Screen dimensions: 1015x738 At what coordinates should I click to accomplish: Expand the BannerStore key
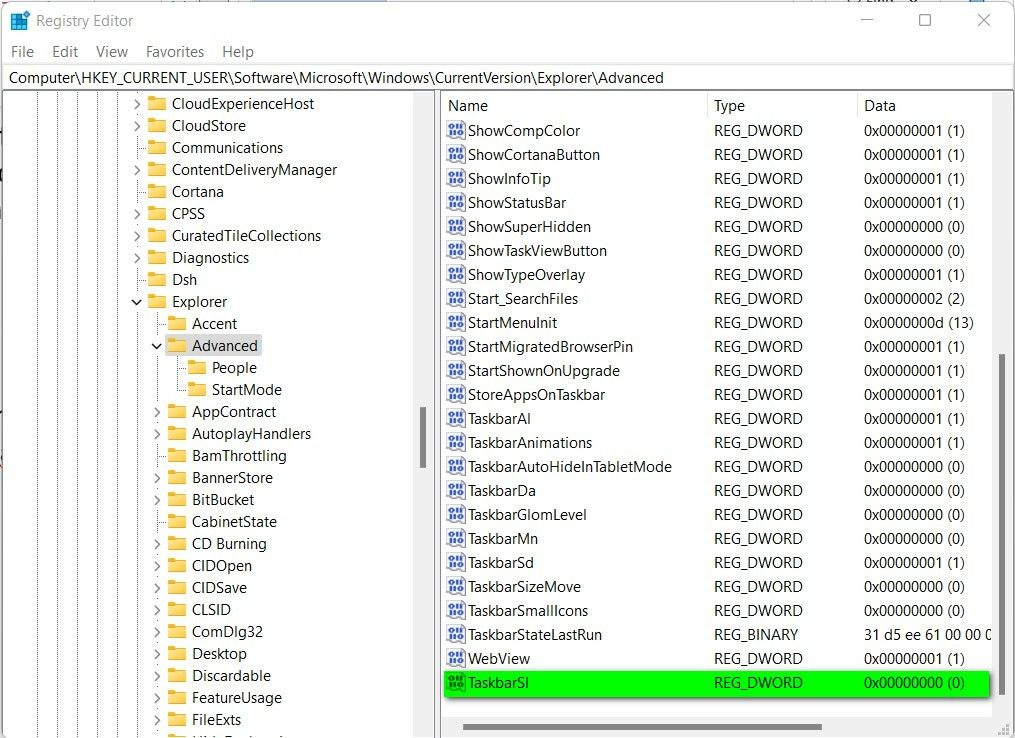click(x=157, y=478)
